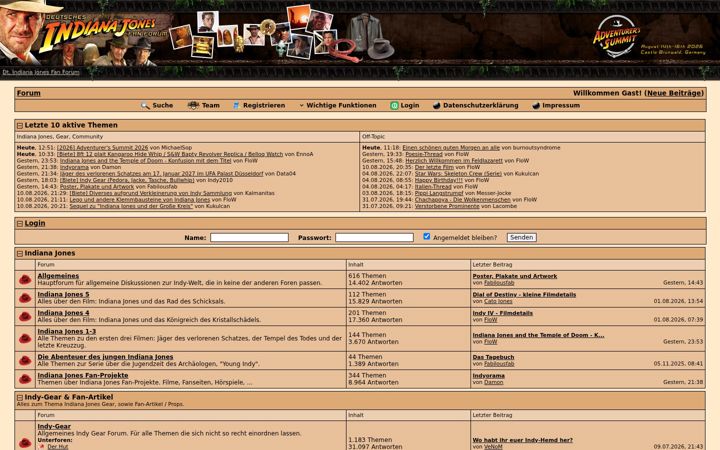Click red fedora icon for Indiana Jones 5
The width and height of the screenshot is (720, 450).
(25, 298)
